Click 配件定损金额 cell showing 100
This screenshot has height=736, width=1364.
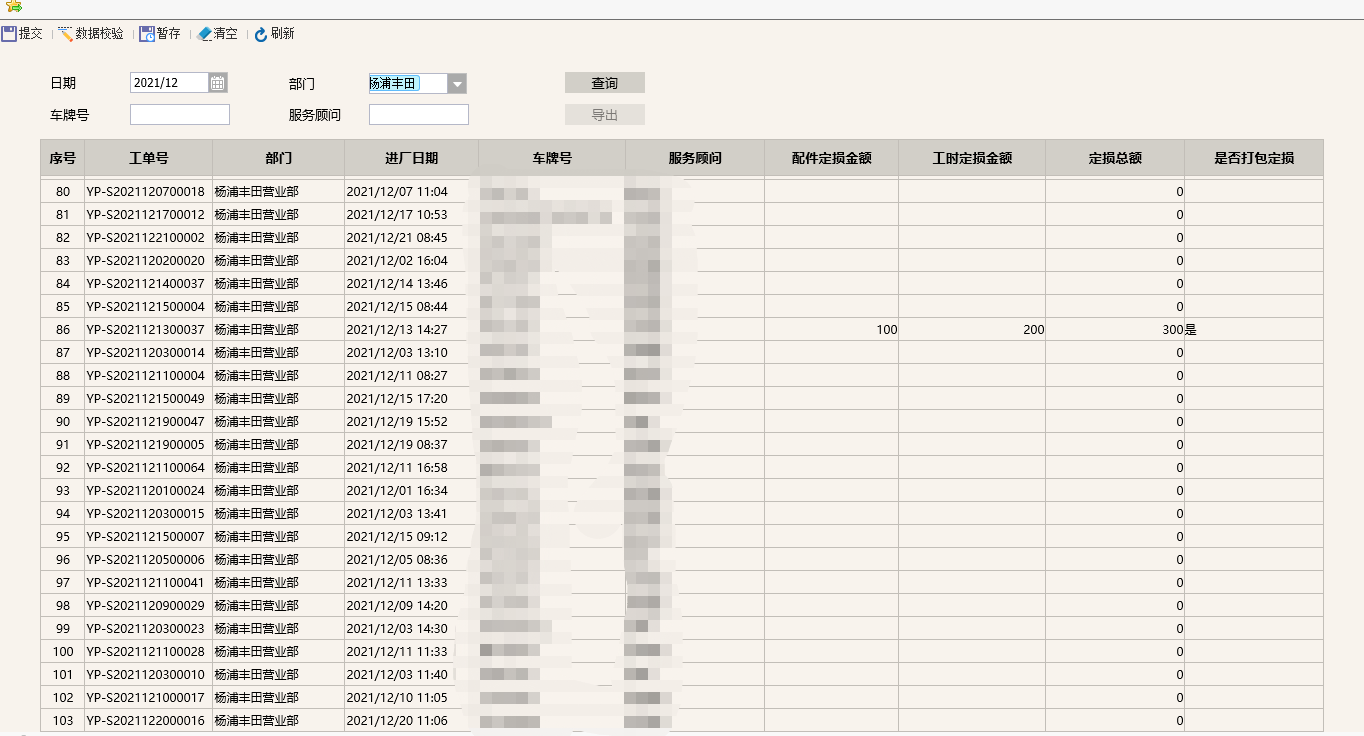[x=832, y=330]
